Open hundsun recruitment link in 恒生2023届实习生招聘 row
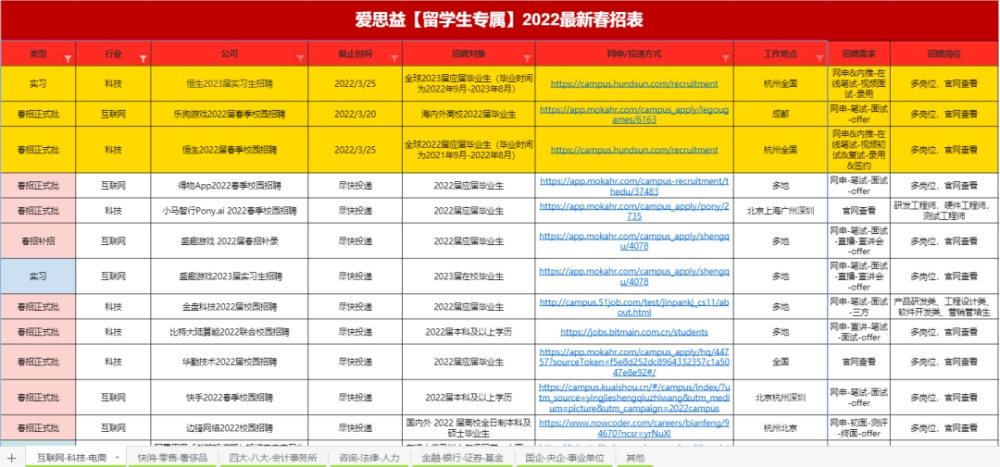Image resolution: width=1000 pixels, height=467 pixels. (634, 84)
